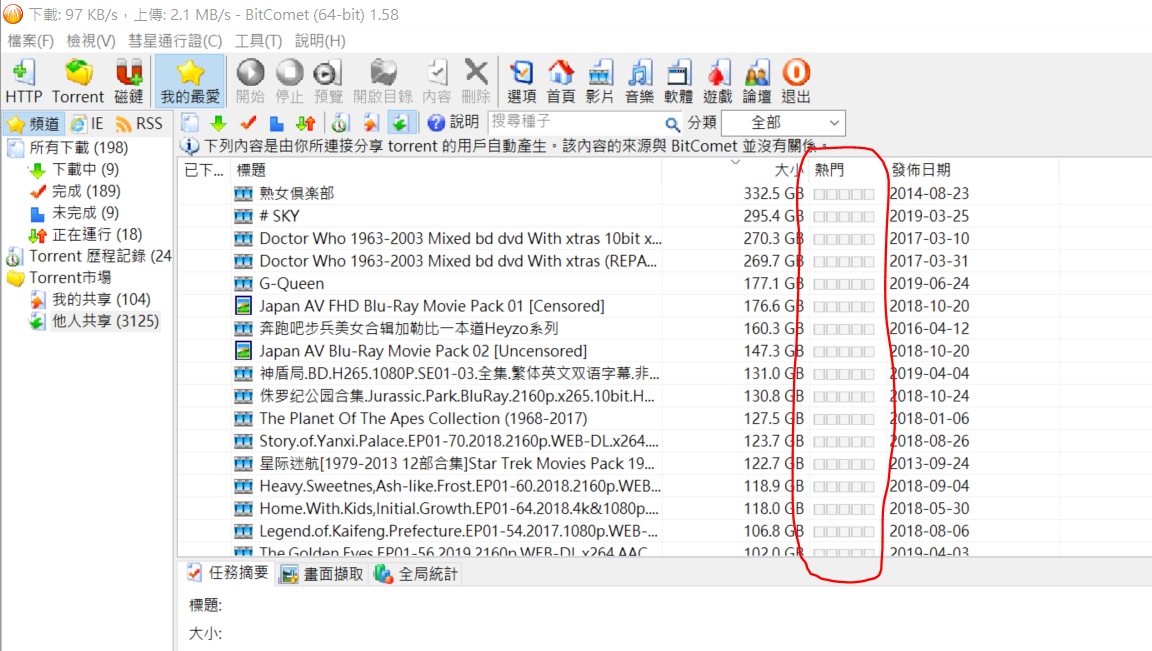Open the 檔案(F) menu
This screenshot has height=651, width=1152.
click(x=30, y=40)
